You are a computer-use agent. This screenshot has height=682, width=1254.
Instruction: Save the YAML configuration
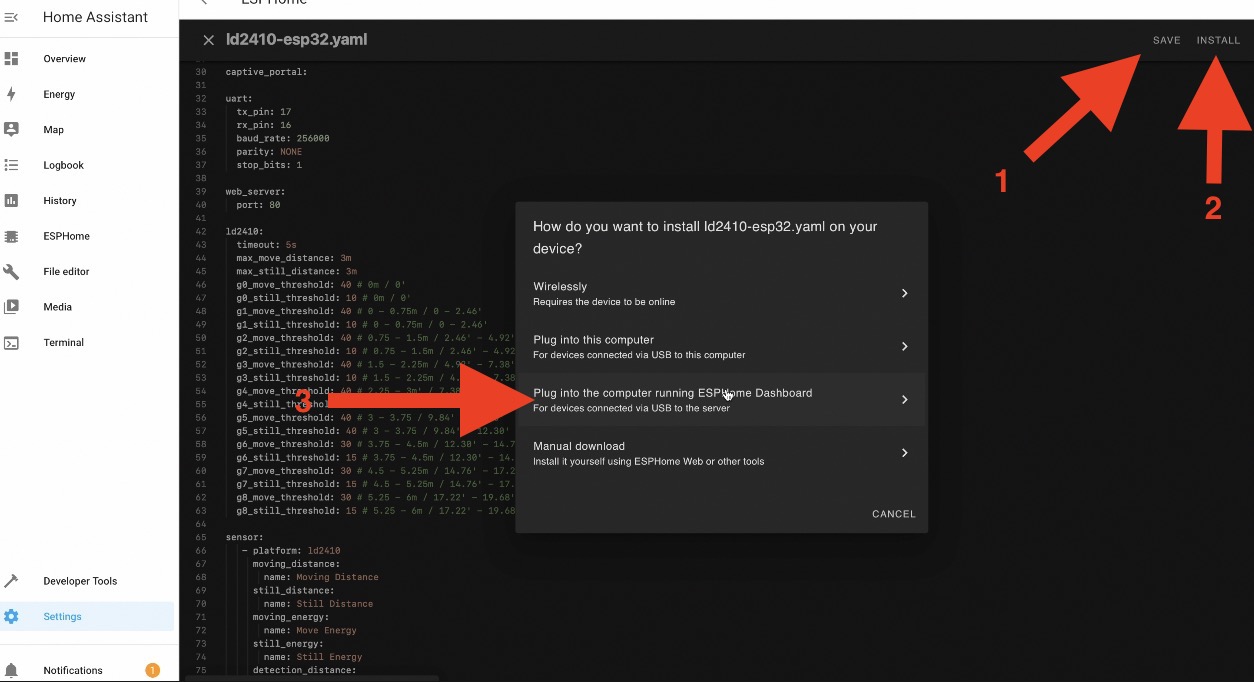coord(1166,40)
